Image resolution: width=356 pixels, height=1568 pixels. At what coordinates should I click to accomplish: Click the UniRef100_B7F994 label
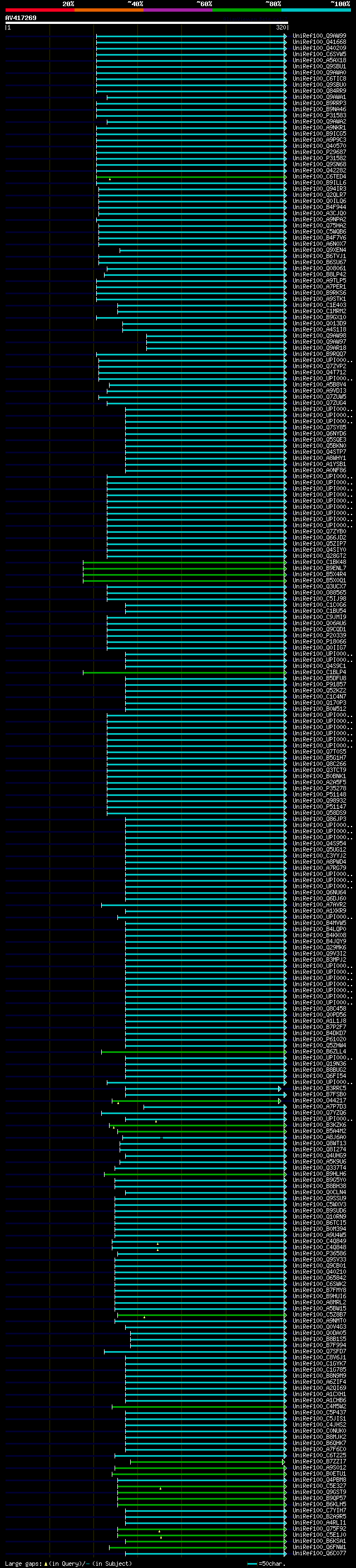(319, 1345)
